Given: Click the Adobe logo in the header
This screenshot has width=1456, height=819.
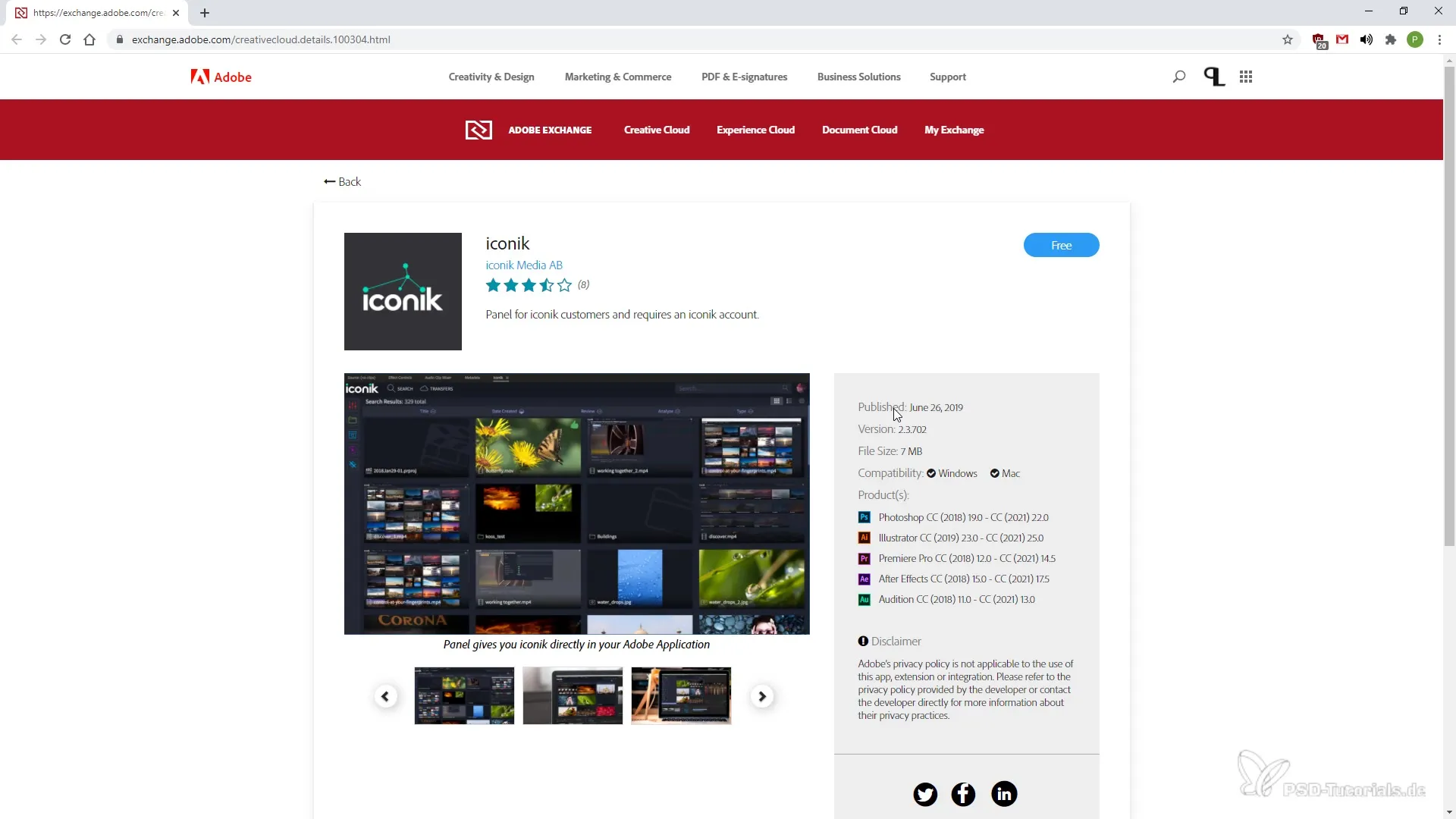Looking at the screenshot, I should tap(221, 77).
